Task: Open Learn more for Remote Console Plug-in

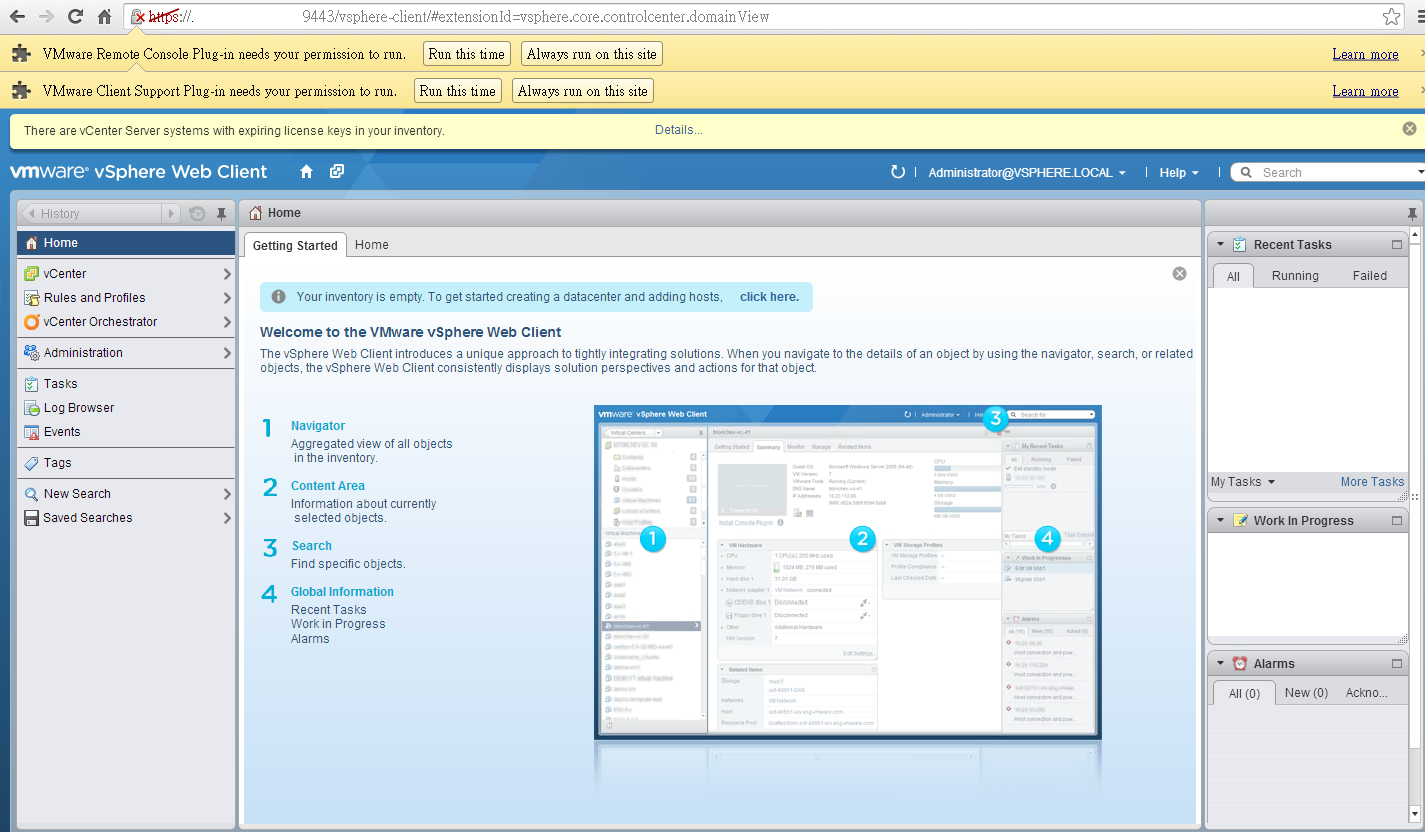Action: pos(1365,54)
